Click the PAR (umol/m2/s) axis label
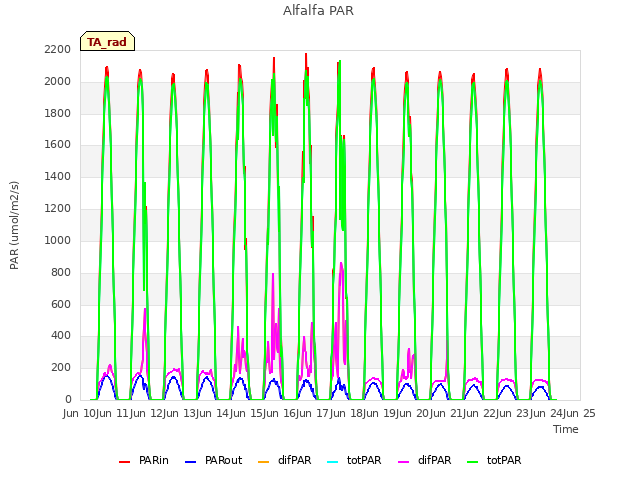The width and height of the screenshot is (640, 480). [14, 225]
